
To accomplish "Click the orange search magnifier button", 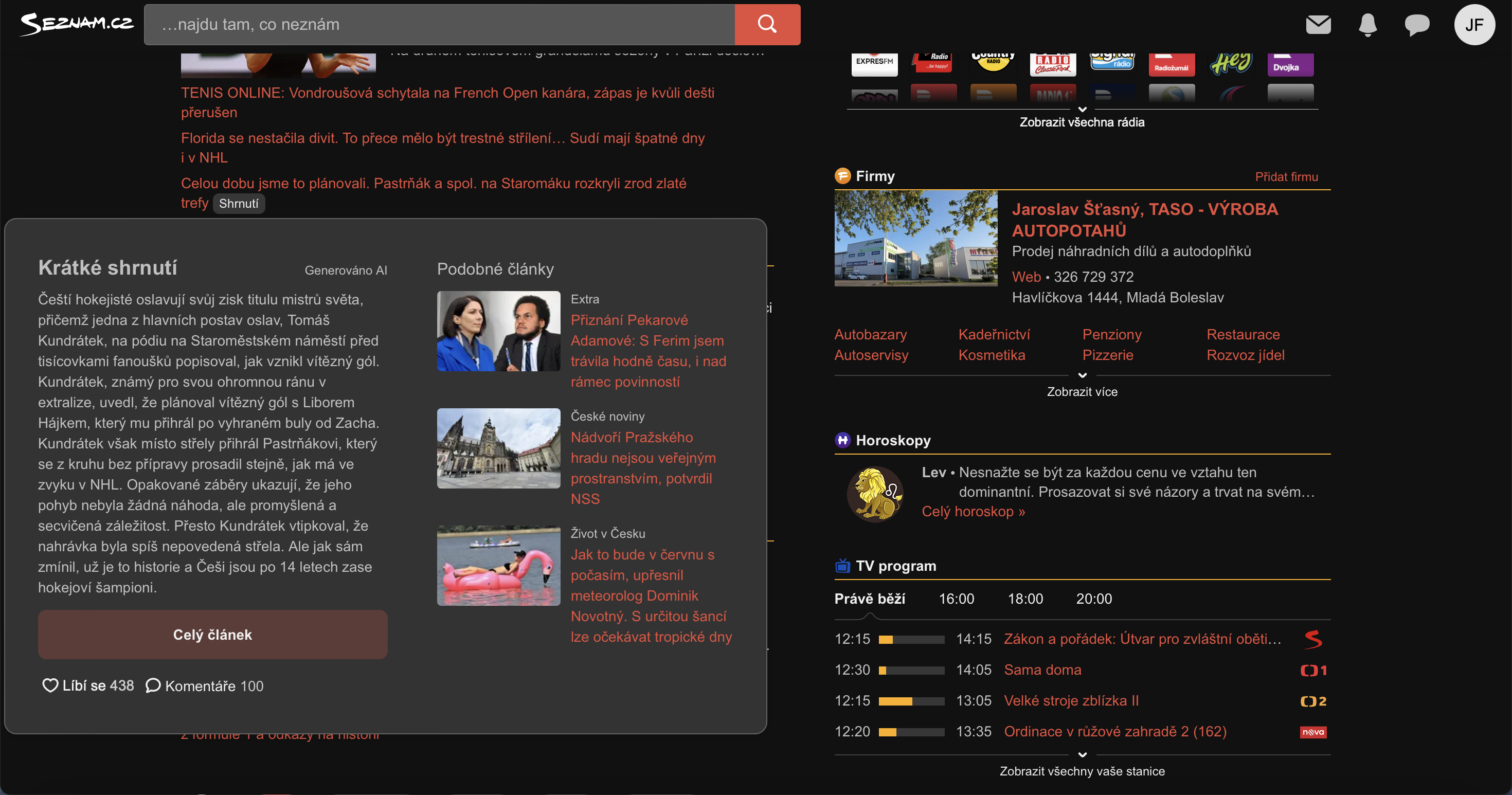I will pos(767,24).
